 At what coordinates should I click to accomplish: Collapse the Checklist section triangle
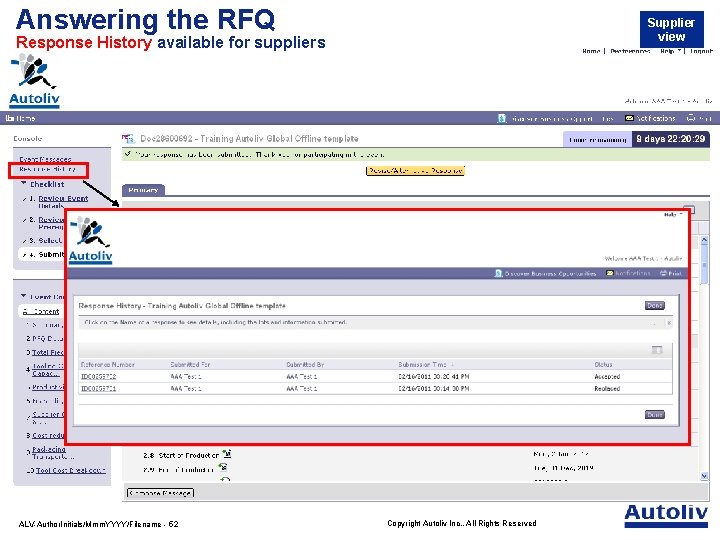[x=24, y=183]
